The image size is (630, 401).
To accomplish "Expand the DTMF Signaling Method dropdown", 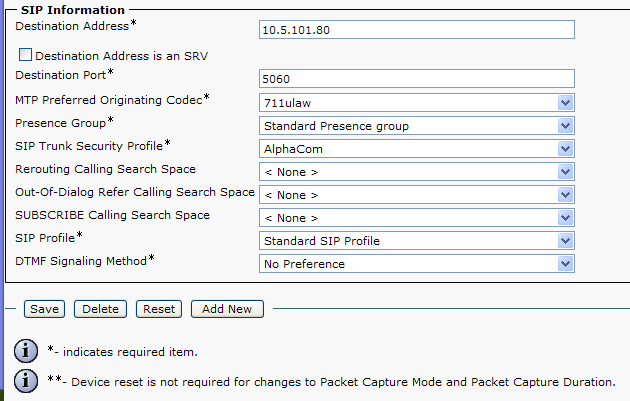I will point(415,263).
